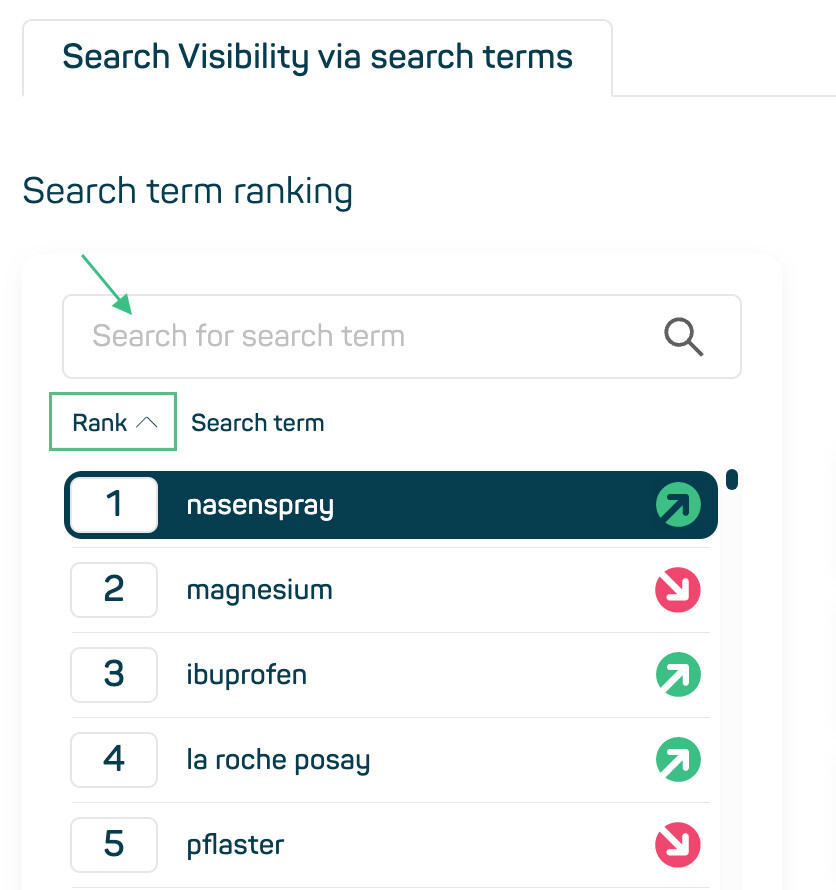This screenshot has height=890, width=836.
Task: Click the red downward trend icon for magnesium
Action: point(678,590)
